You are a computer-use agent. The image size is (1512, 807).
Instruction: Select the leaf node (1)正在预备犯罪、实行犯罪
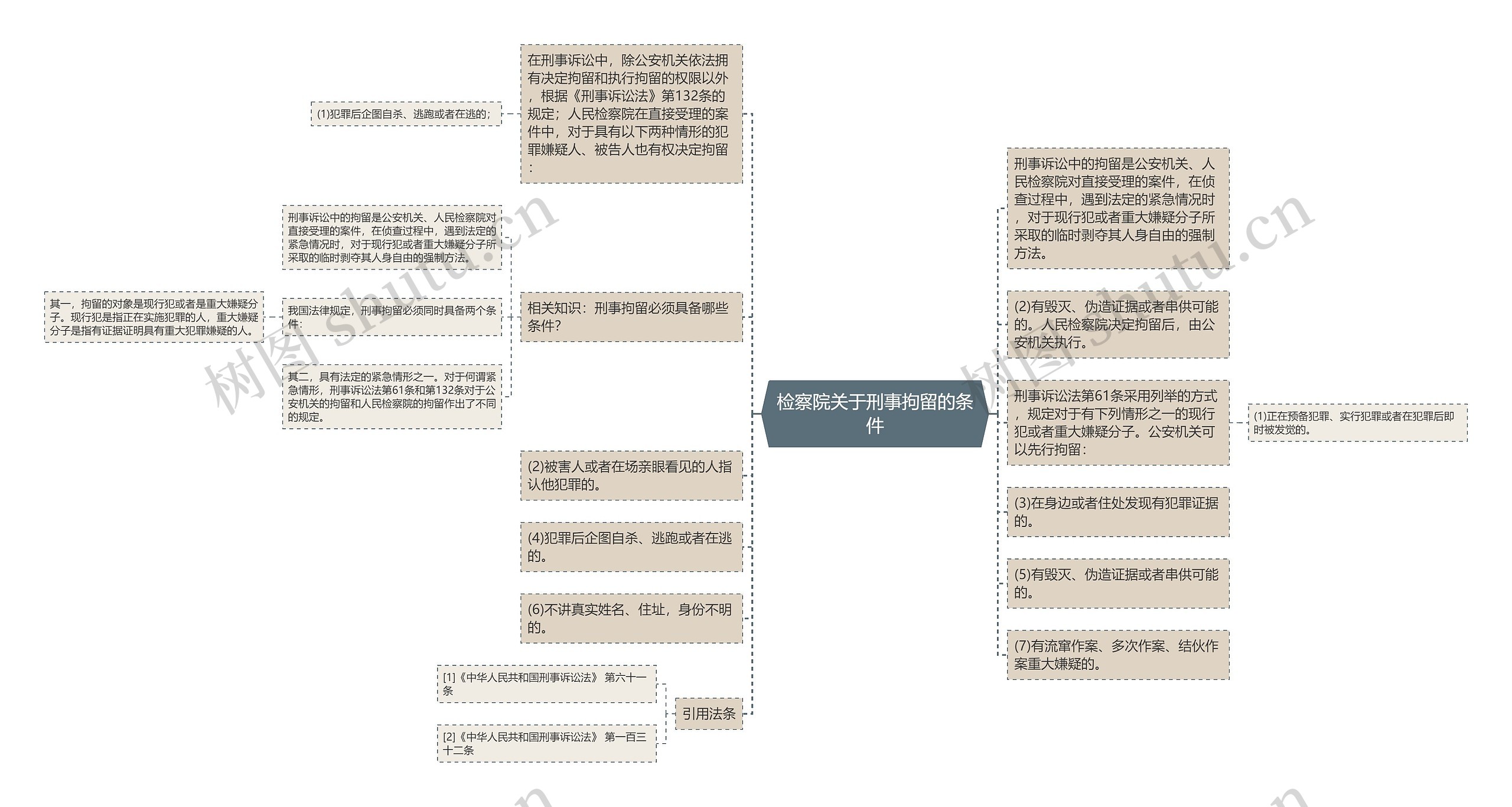coord(1357,423)
